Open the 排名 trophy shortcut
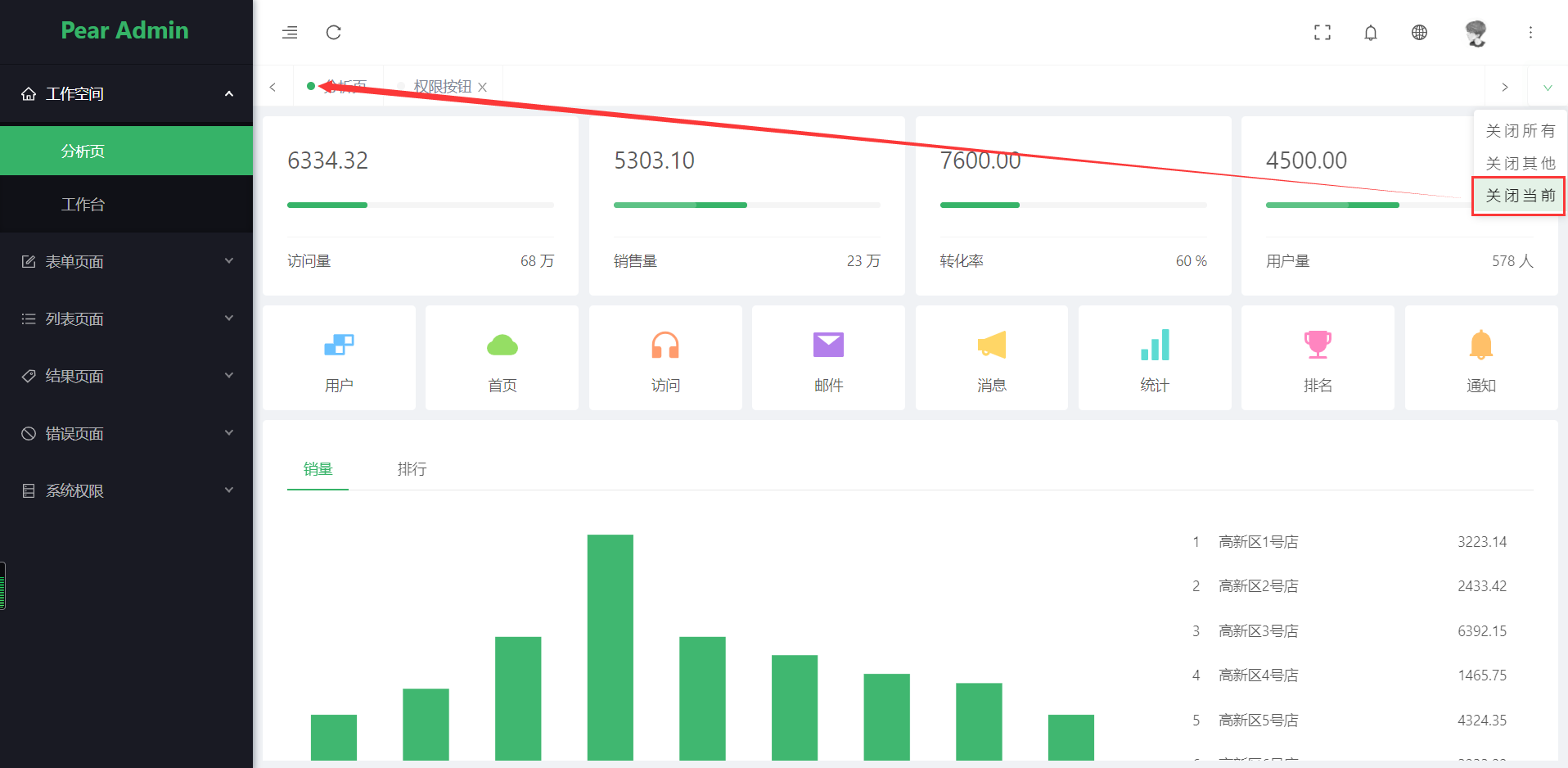Image resolution: width=1568 pixels, height=768 pixels. [1318, 358]
